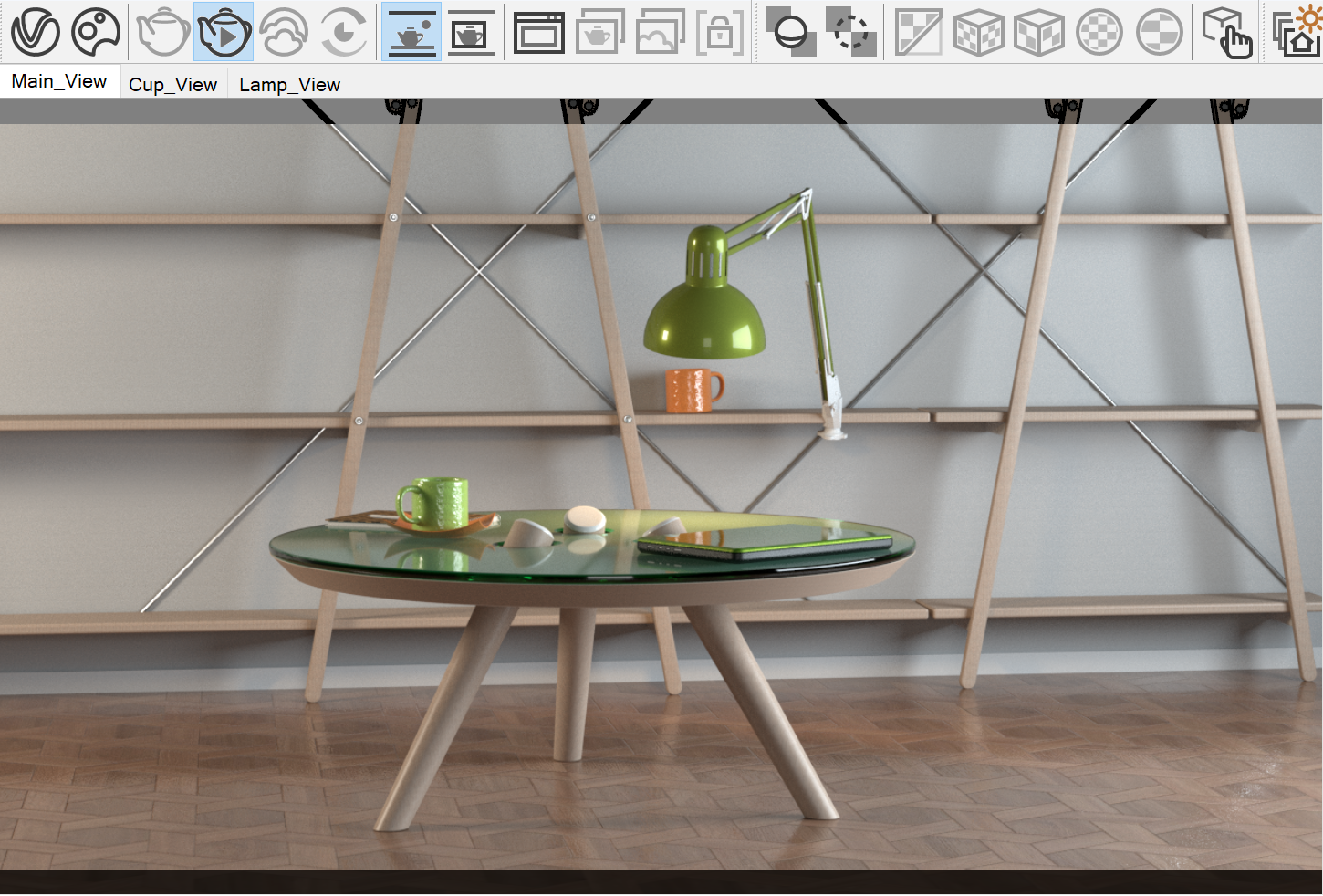1323x896 pixels.
Task: Show the frame buffer window icon
Action: (539, 32)
